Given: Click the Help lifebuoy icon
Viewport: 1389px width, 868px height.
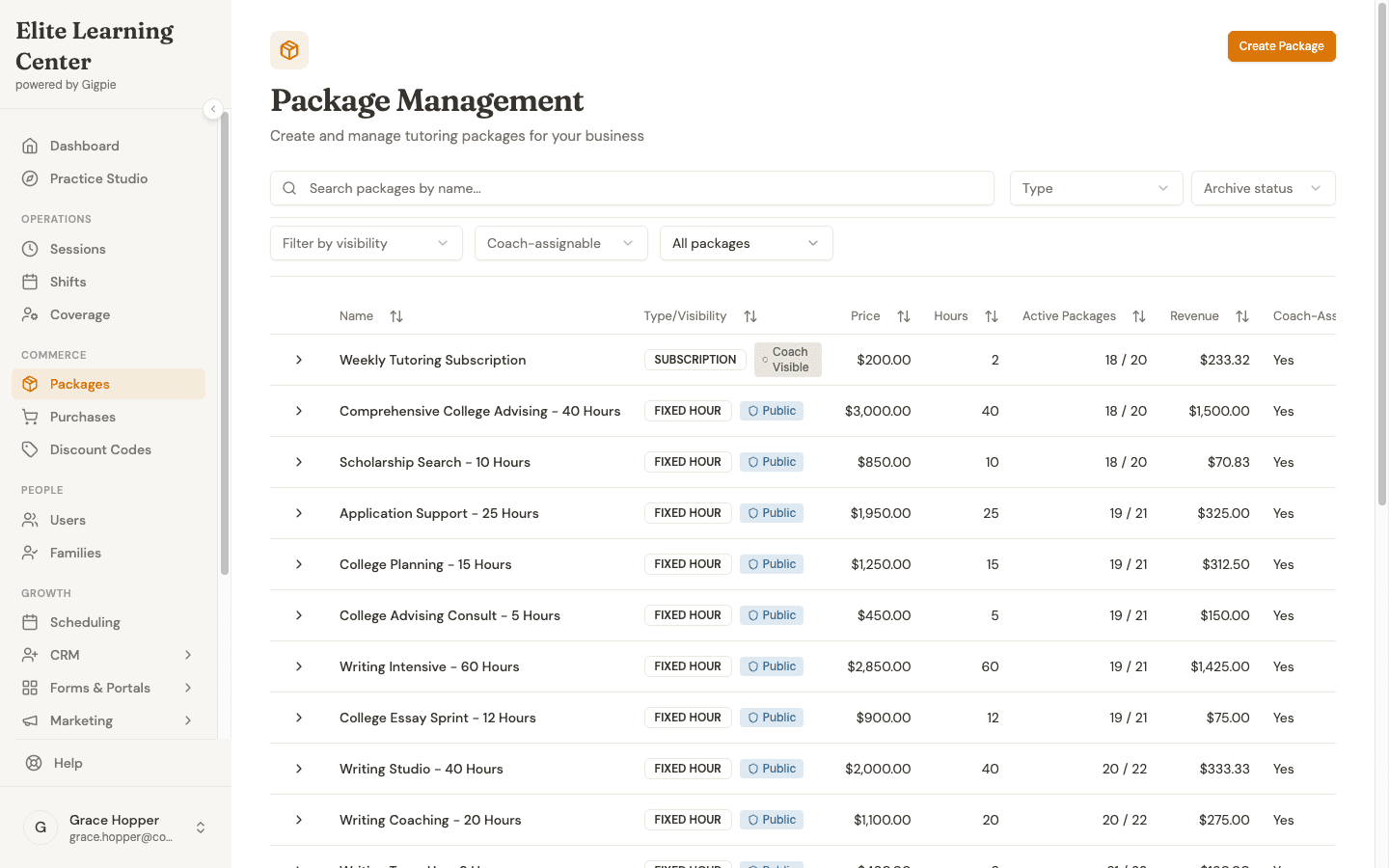Looking at the screenshot, I should click(x=34, y=763).
